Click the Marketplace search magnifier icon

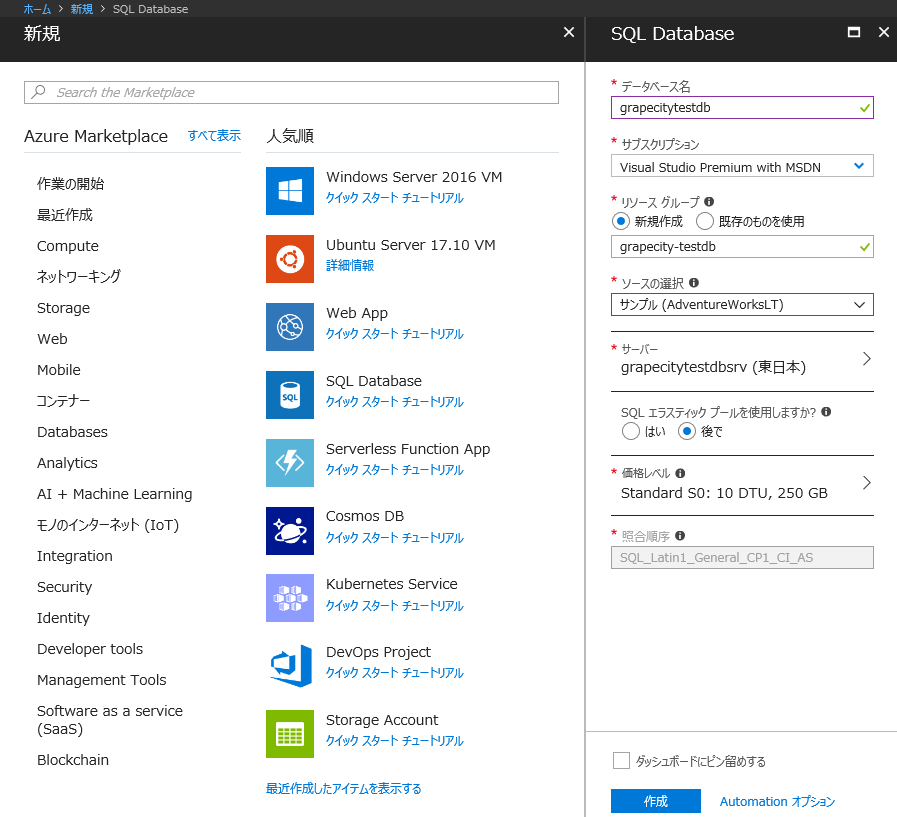(x=38, y=92)
